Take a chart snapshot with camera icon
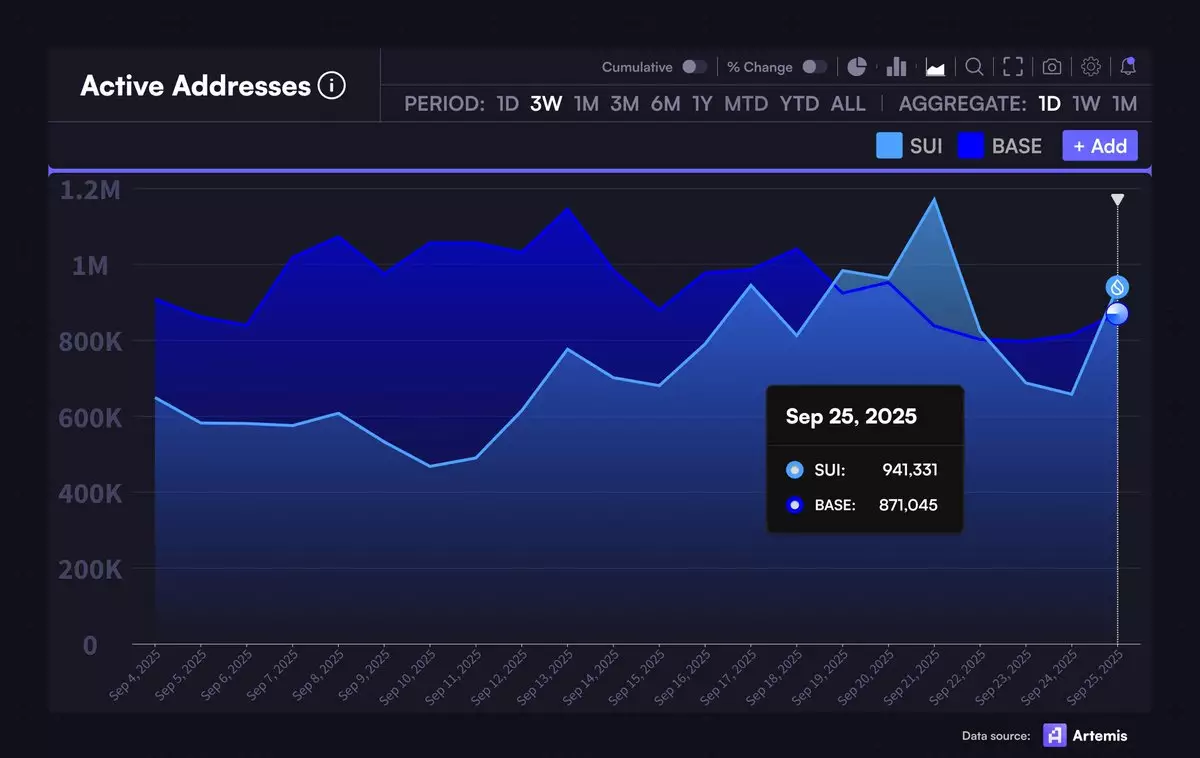Viewport: 1200px width, 758px height. click(1052, 67)
